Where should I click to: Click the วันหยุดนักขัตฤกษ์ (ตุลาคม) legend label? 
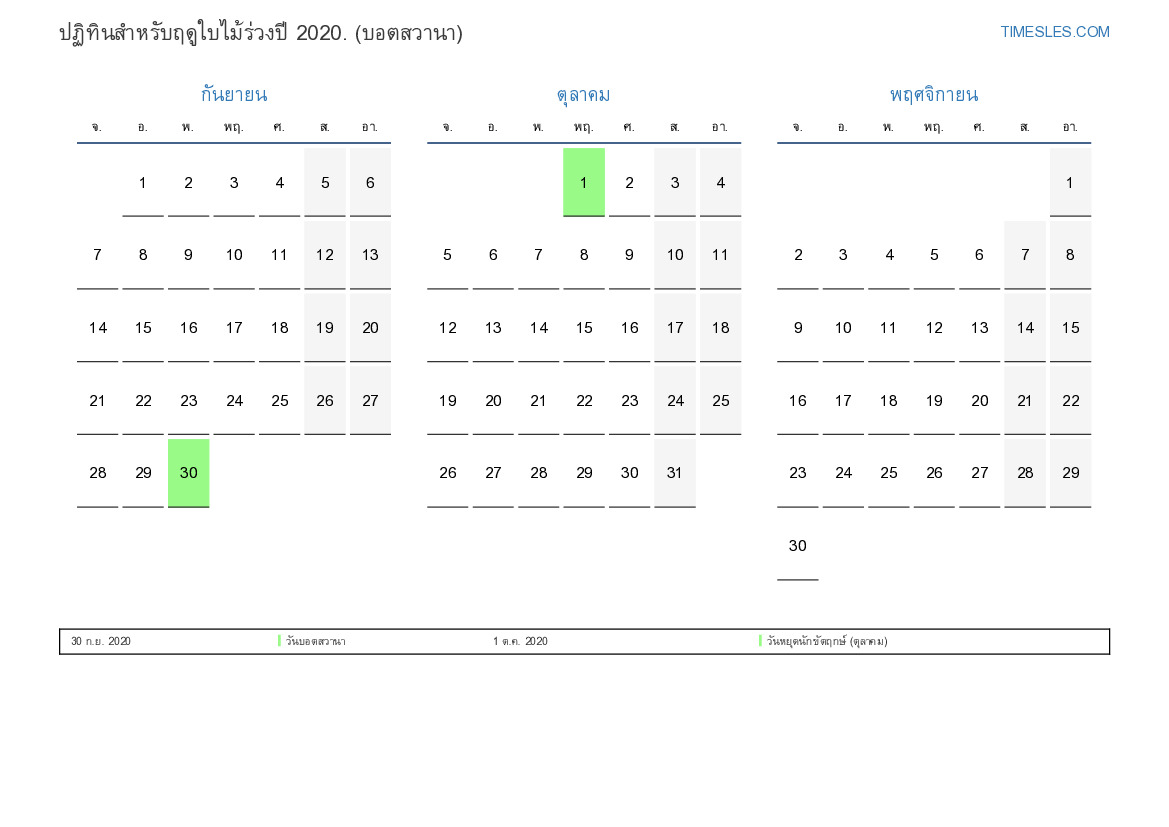(x=827, y=641)
